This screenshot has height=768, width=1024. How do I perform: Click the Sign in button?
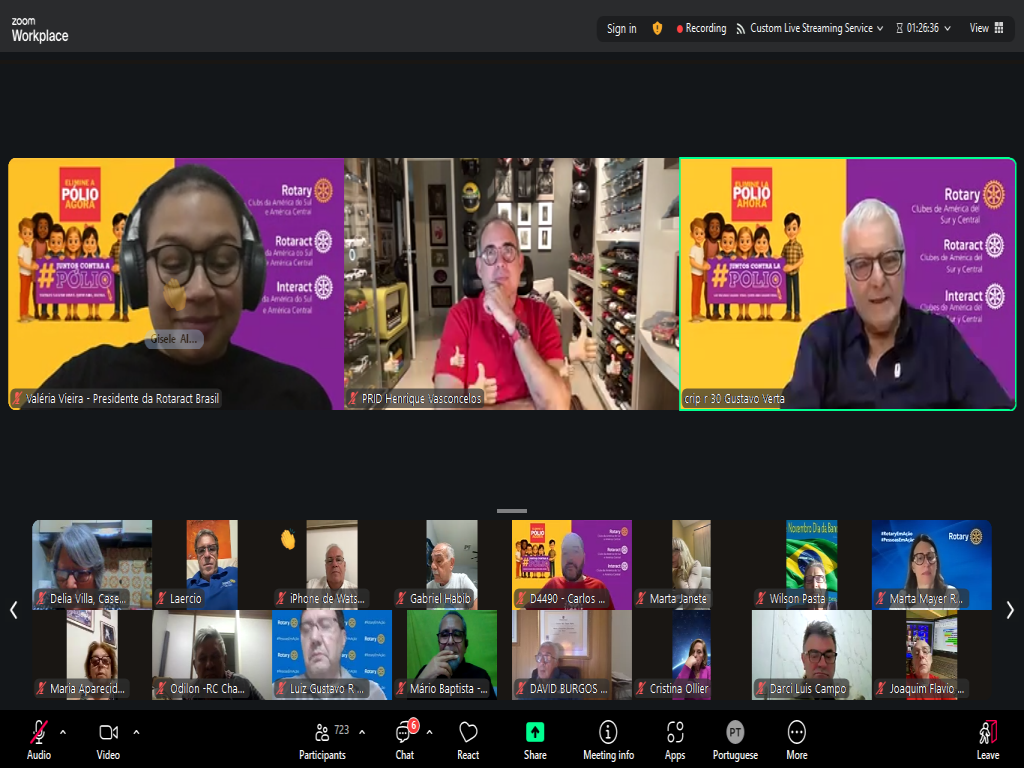coord(621,28)
